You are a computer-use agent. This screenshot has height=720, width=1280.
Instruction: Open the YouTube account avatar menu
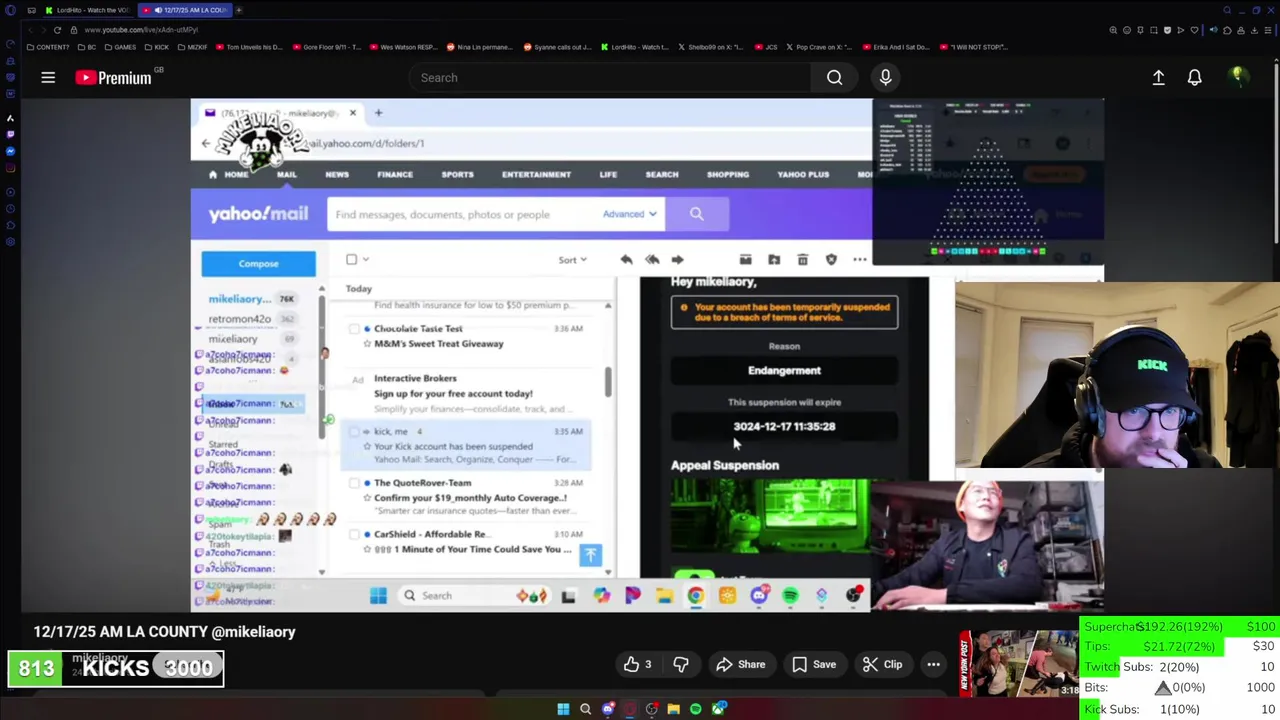pos(1238,77)
